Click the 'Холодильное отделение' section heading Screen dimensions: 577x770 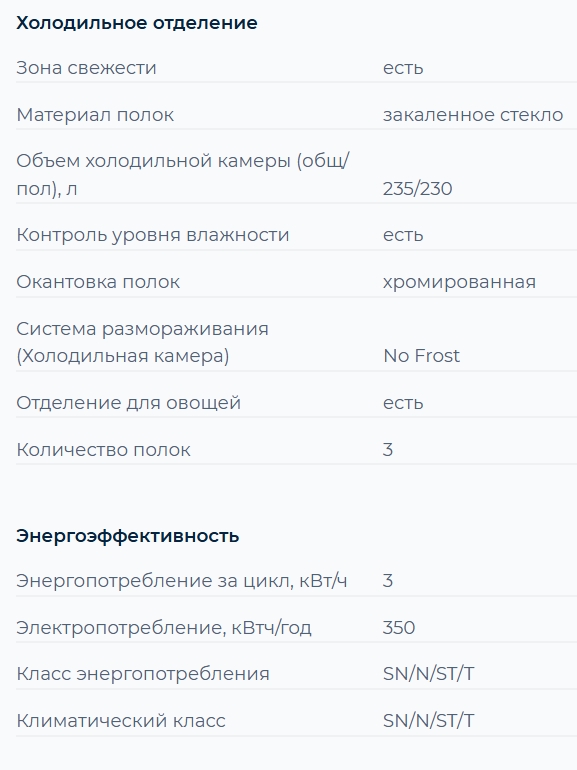[x=137, y=23]
